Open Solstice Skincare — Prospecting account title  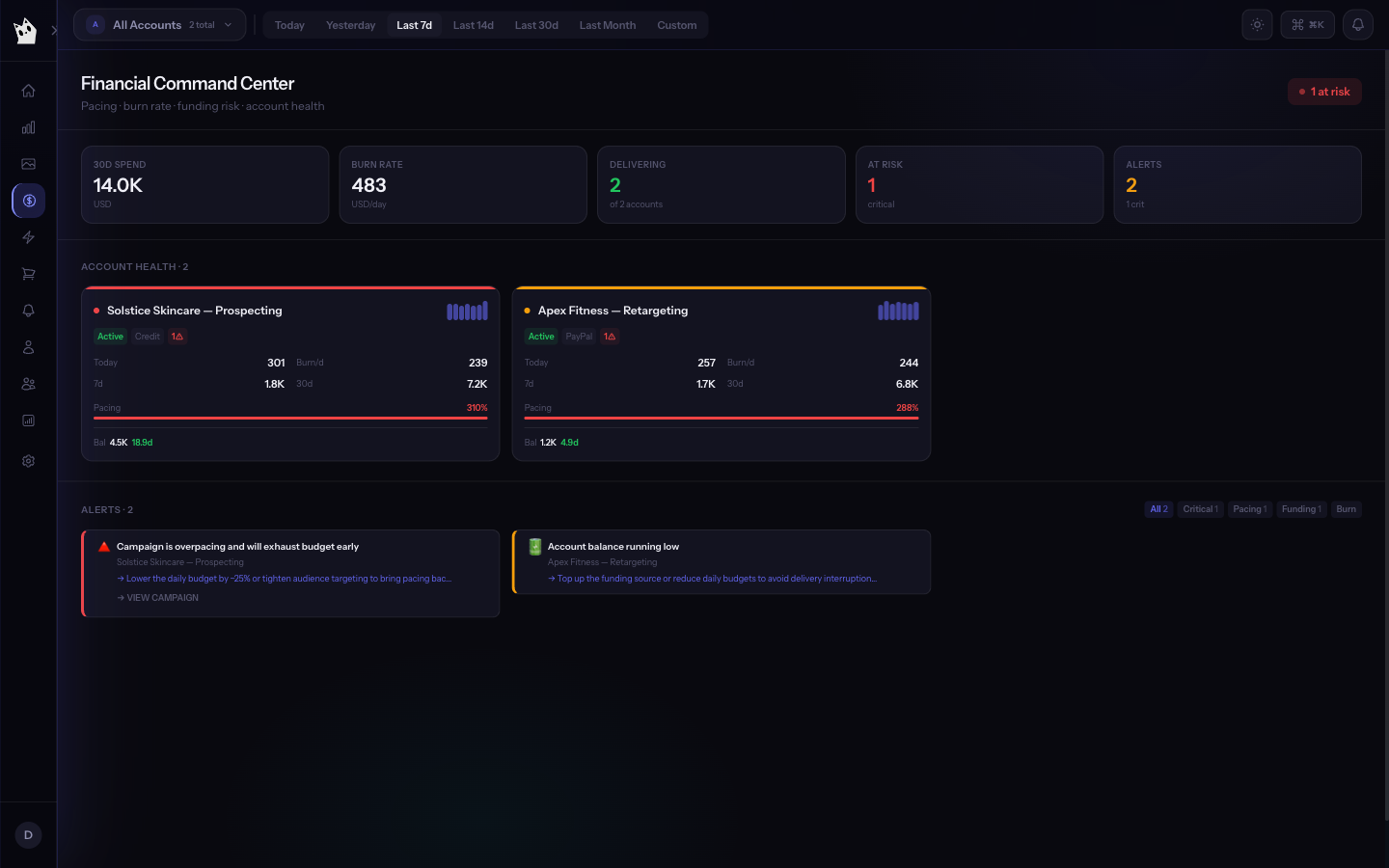tap(195, 311)
